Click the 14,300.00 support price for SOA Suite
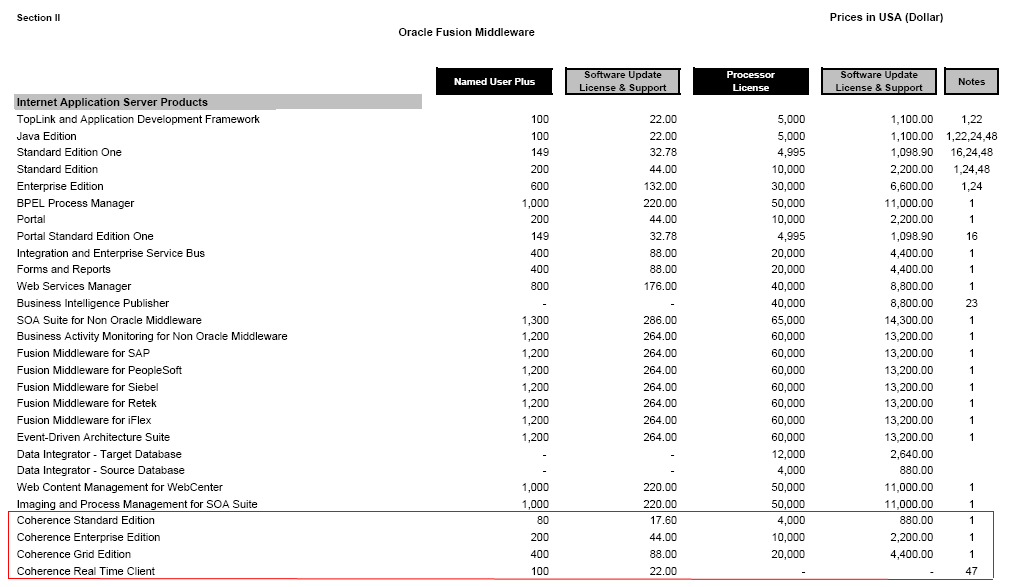Viewport: 1015px width, 587px height. (909, 320)
